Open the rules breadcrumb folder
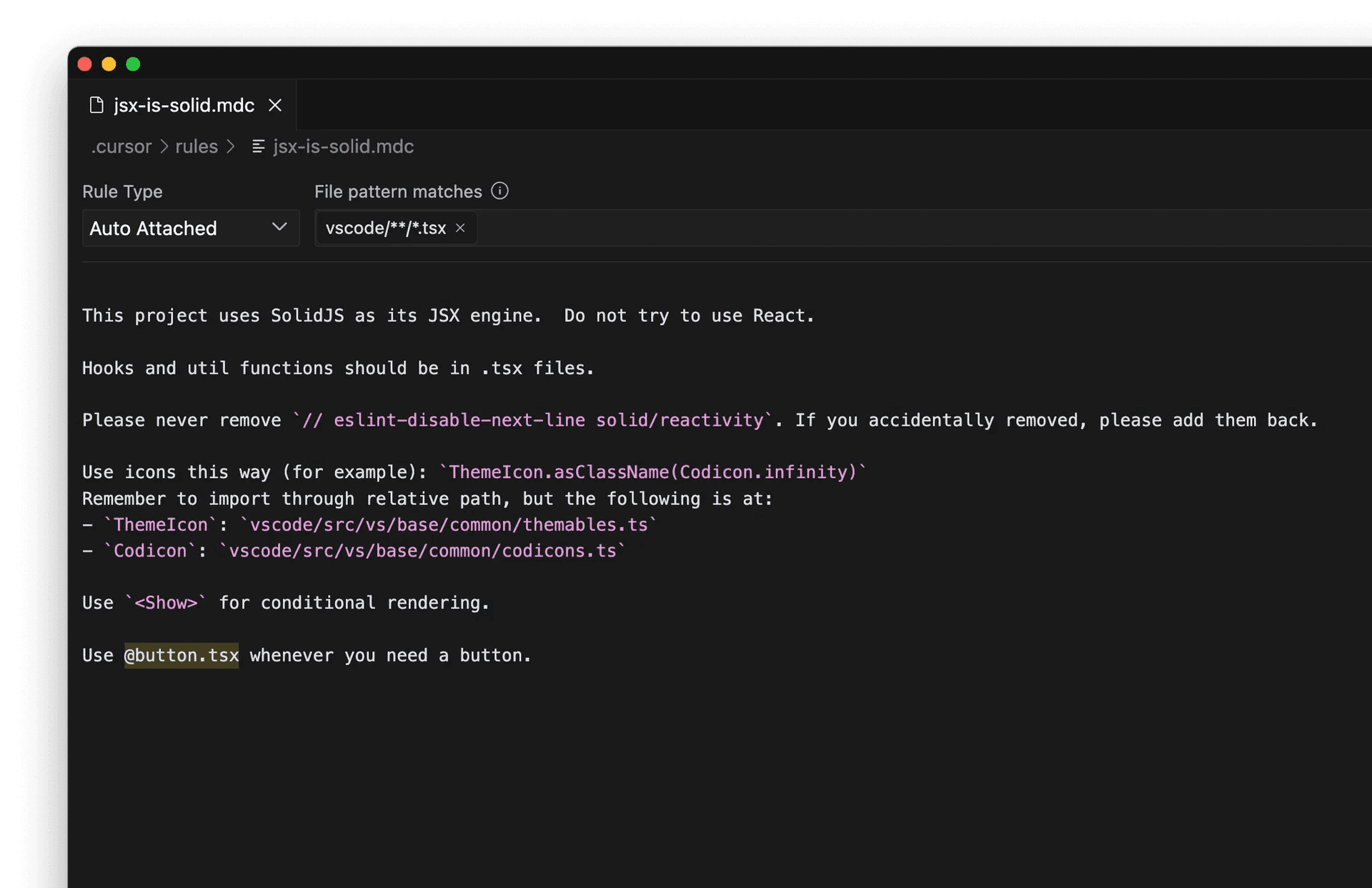This screenshot has width=1372, height=888. [197, 146]
